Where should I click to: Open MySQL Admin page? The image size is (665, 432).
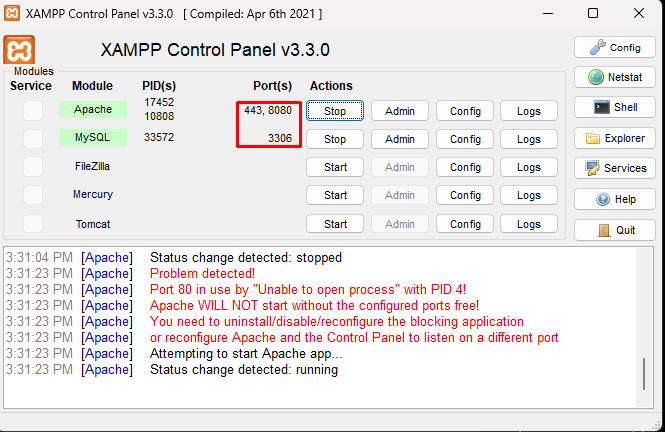400,139
